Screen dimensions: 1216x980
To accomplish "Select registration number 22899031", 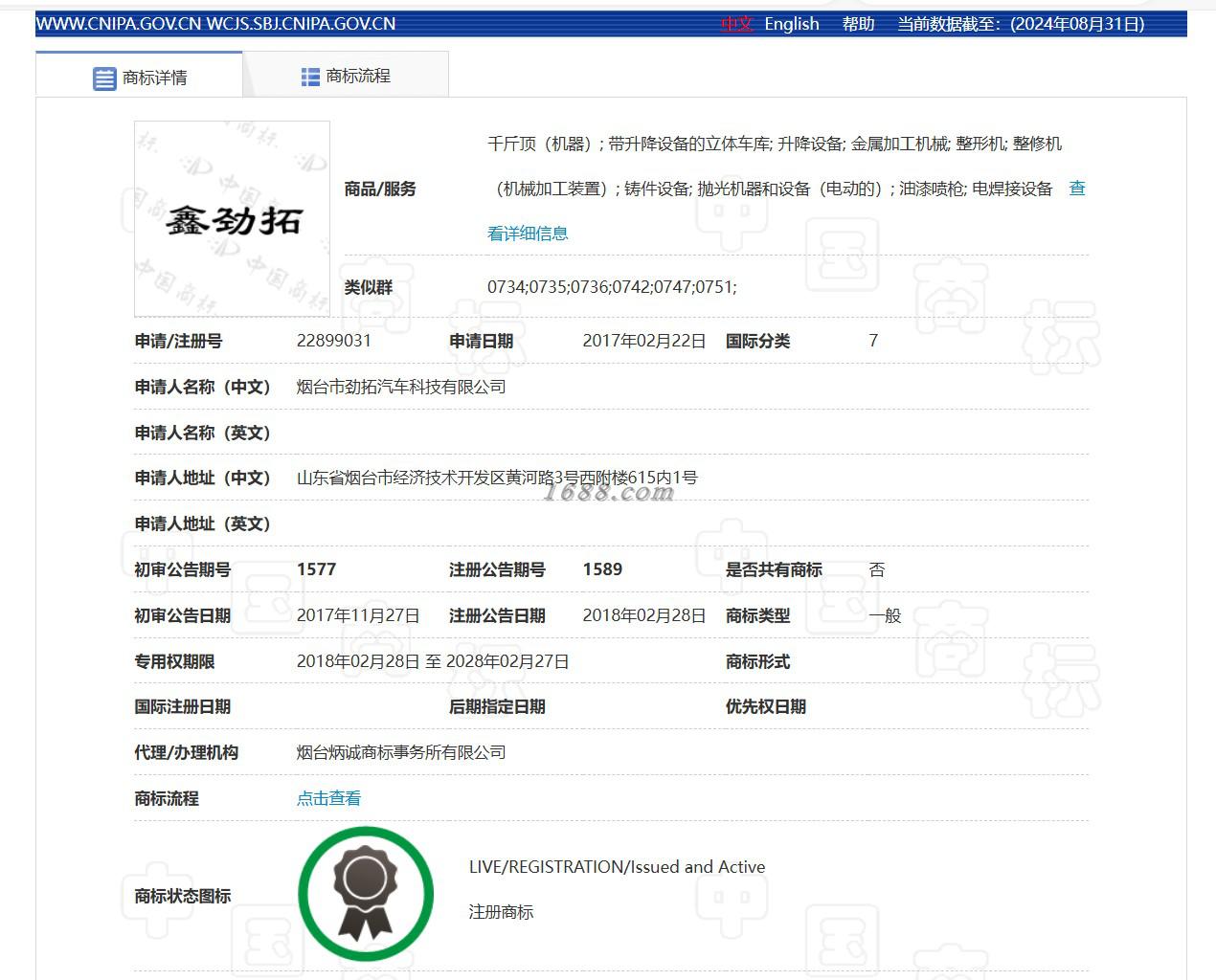I will pos(334,341).
